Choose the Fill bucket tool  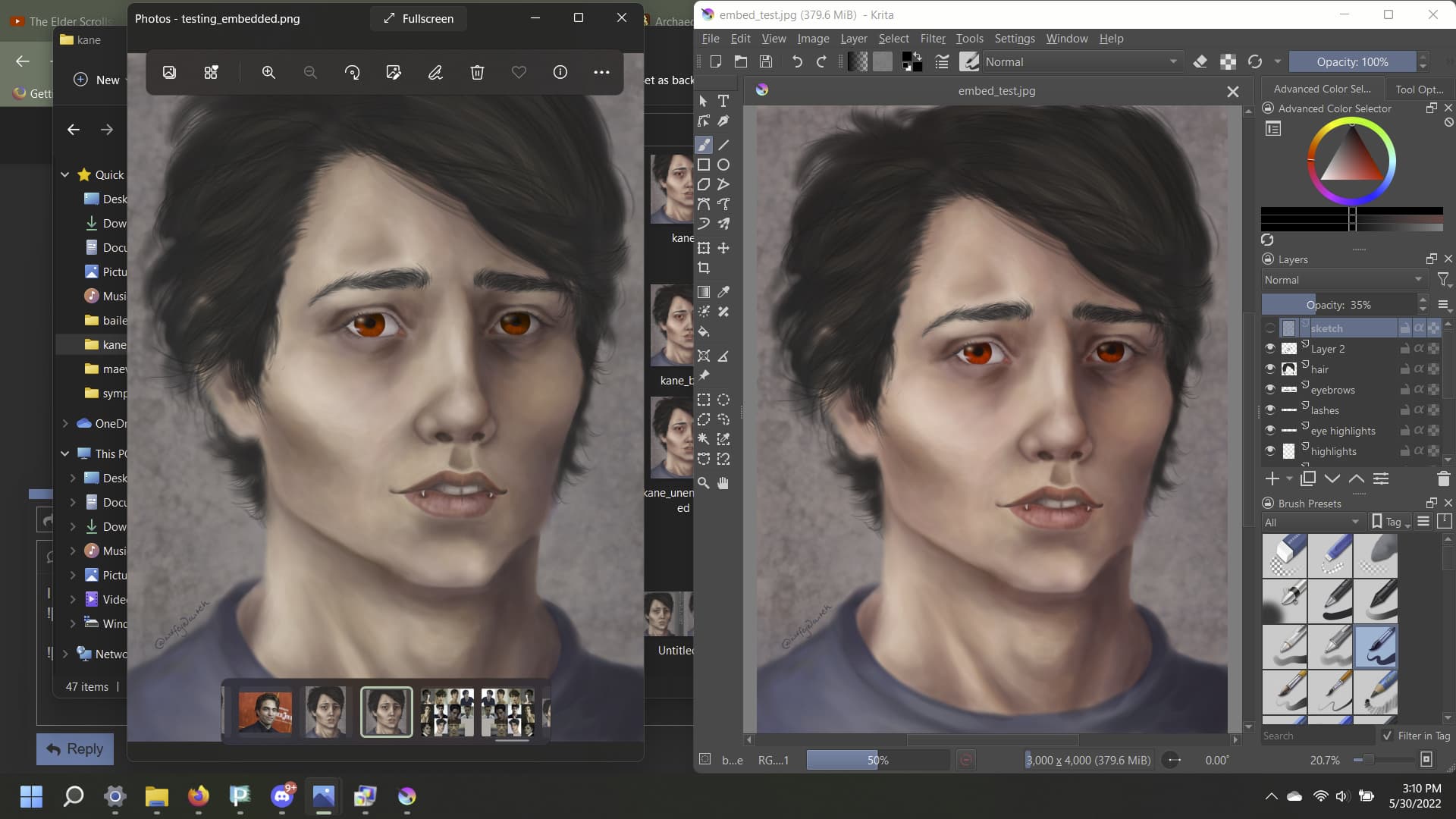704,331
